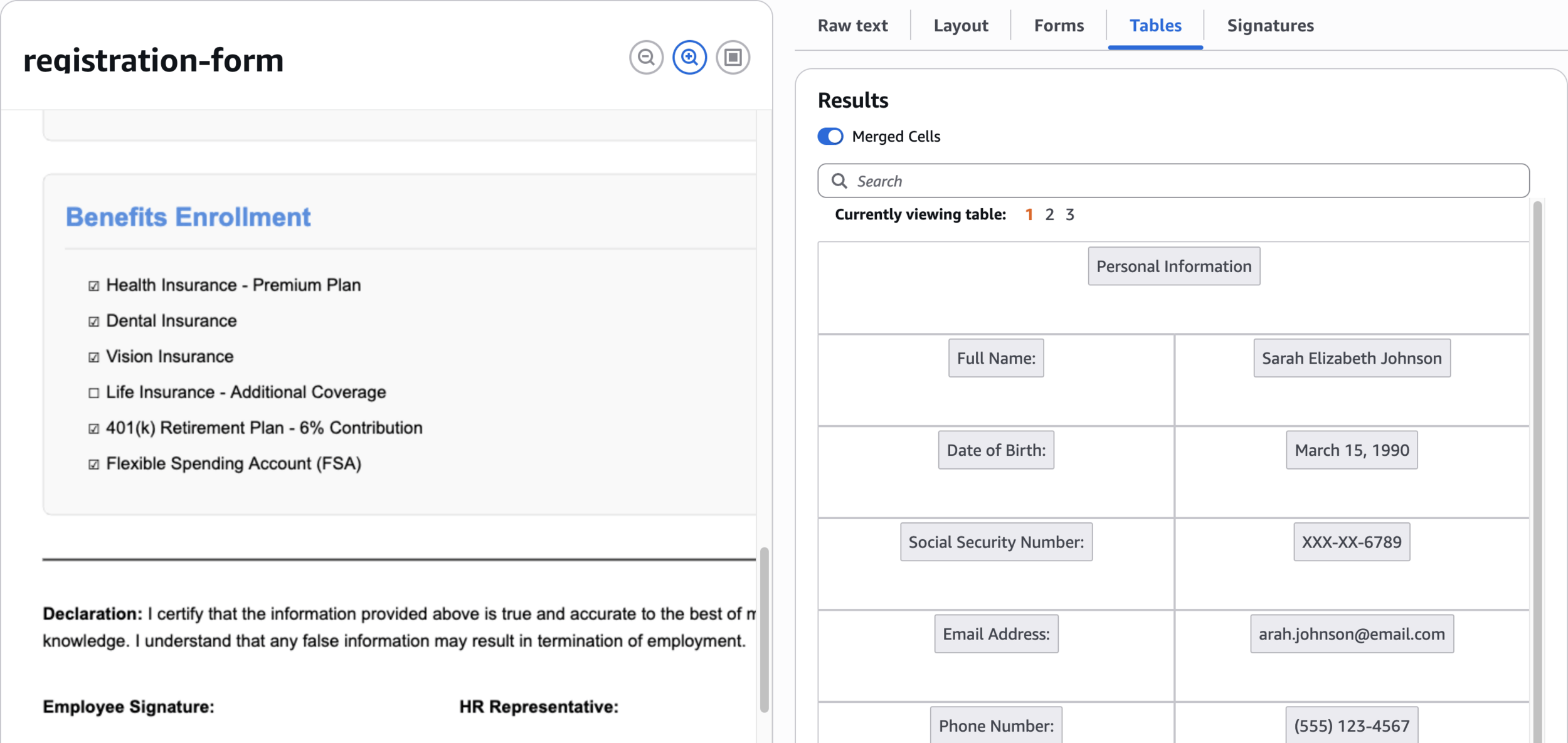Screen dimensions: 1568x743
Task: Click the Flexible Spending Account checkbox
Action: (94, 465)
